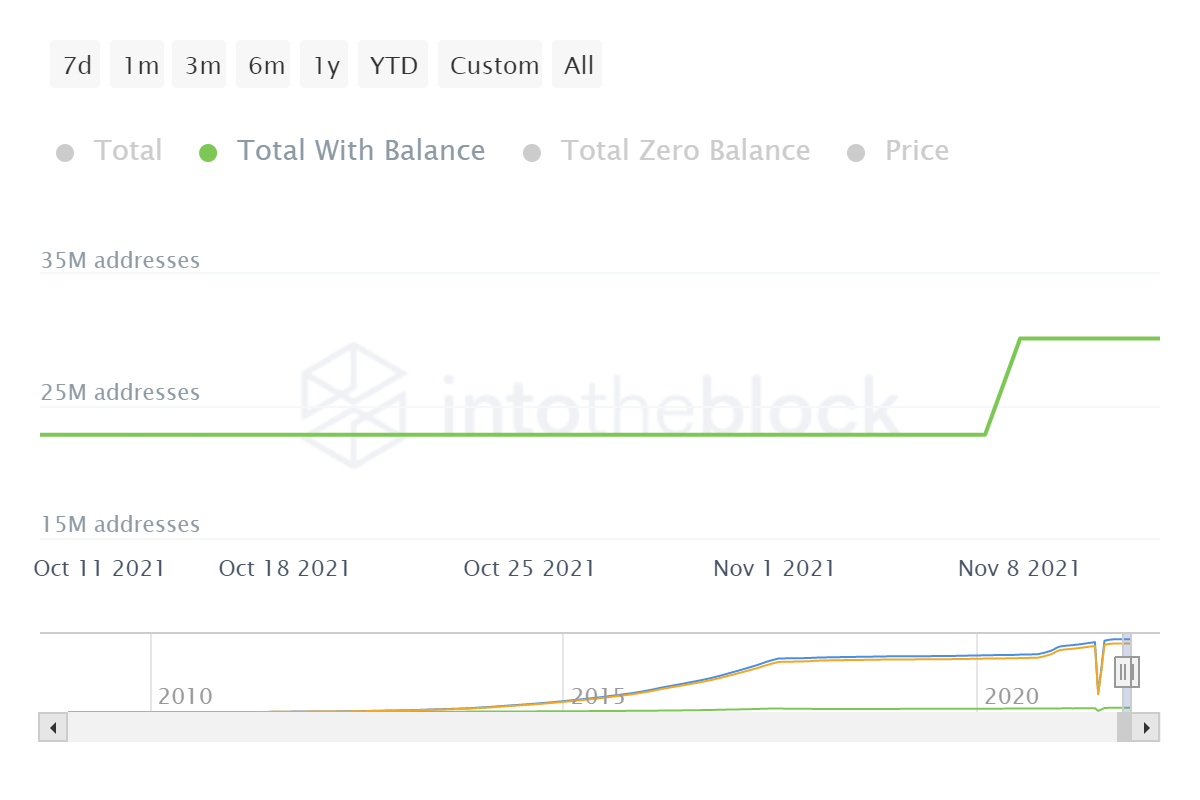The height and width of the screenshot is (800, 1200).
Task: Select YTD range option
Action: coord(393,65)
